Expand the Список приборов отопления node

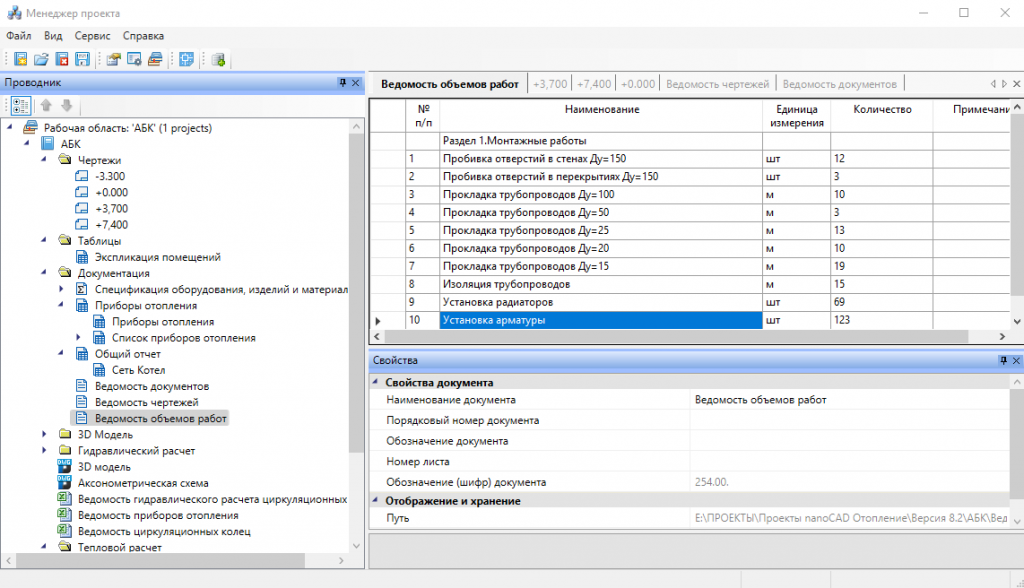pos(78,337)
